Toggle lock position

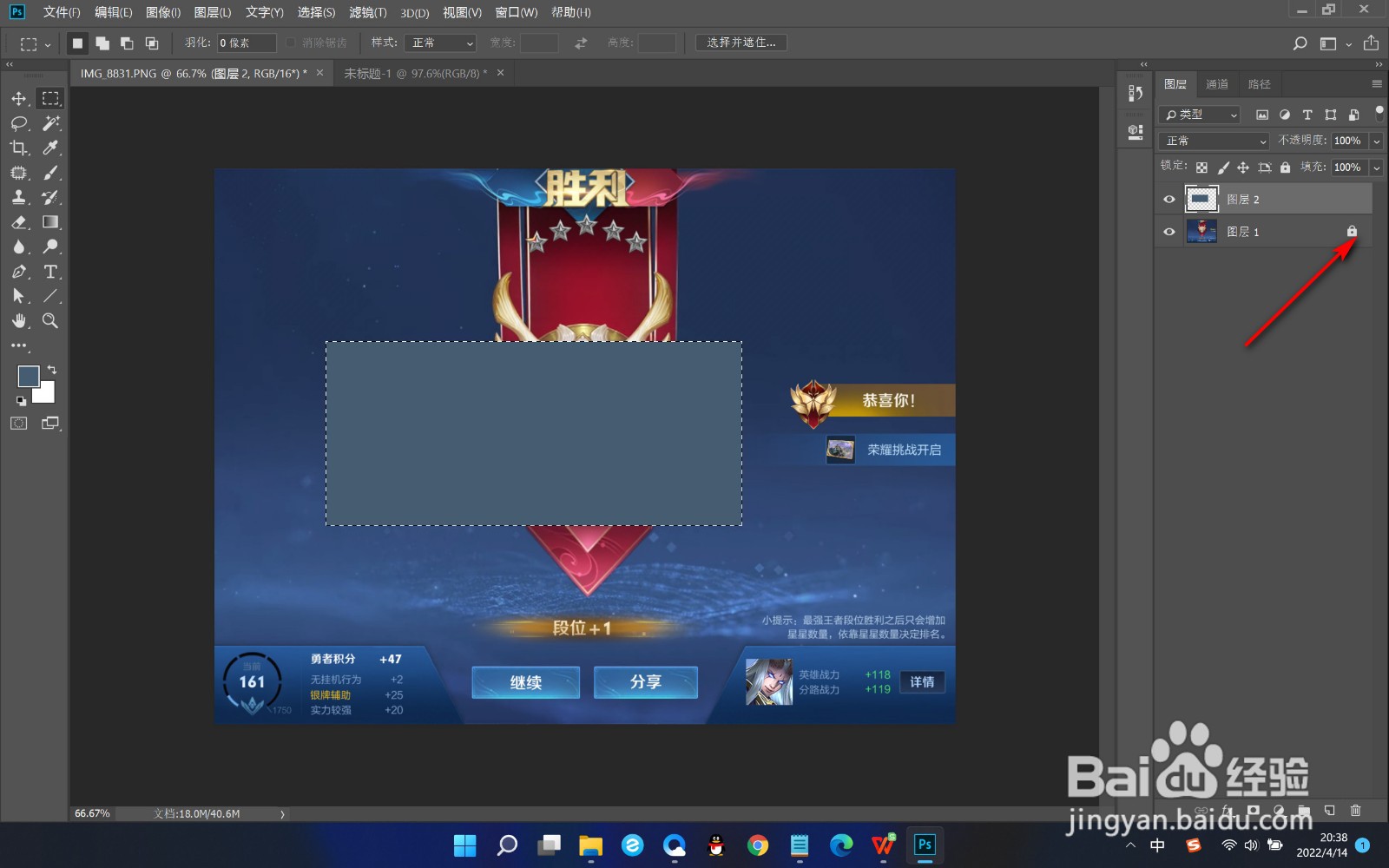click(1243, 168)
